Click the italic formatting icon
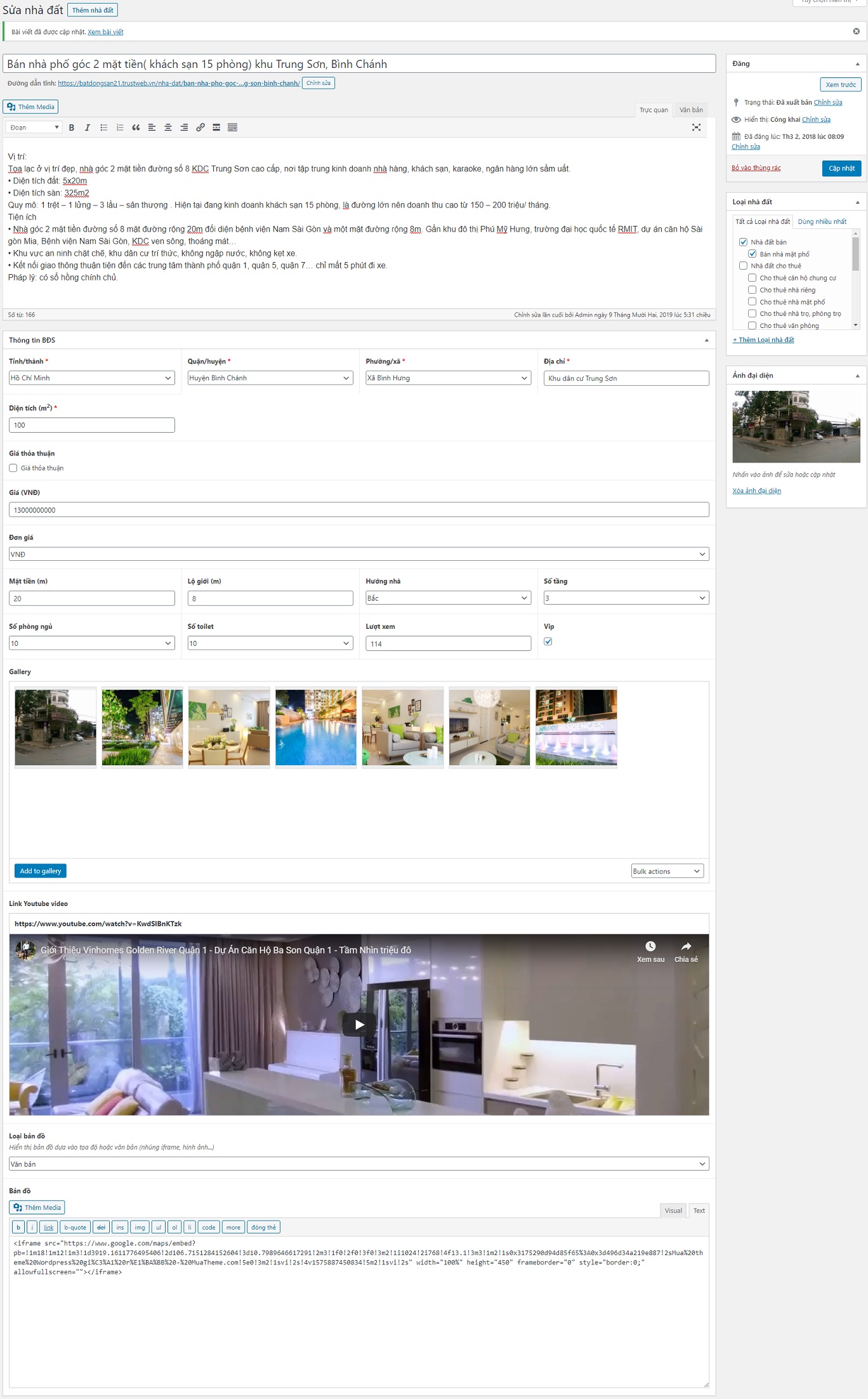868x1399 pixels. pos(88,128)
